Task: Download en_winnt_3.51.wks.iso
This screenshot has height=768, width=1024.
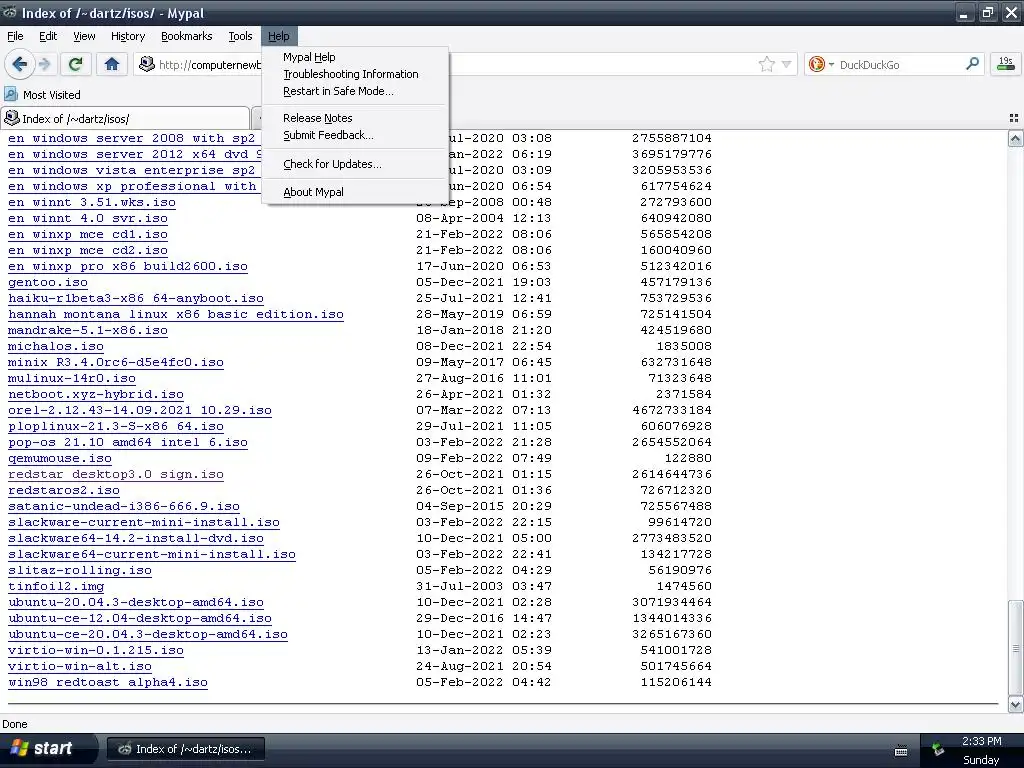Action: [91, 202]
